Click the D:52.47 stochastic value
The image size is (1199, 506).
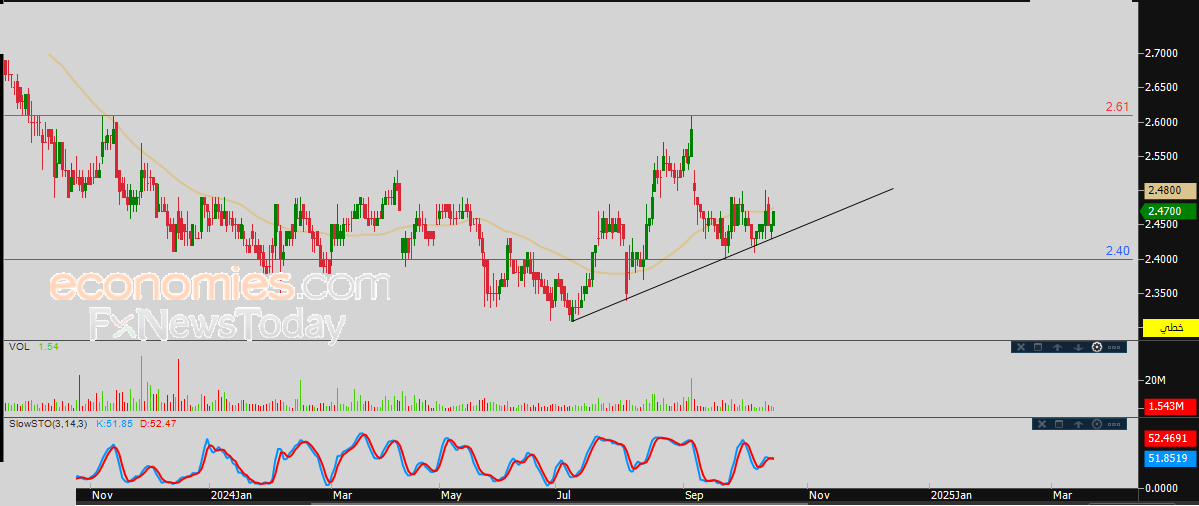(158, 423)
